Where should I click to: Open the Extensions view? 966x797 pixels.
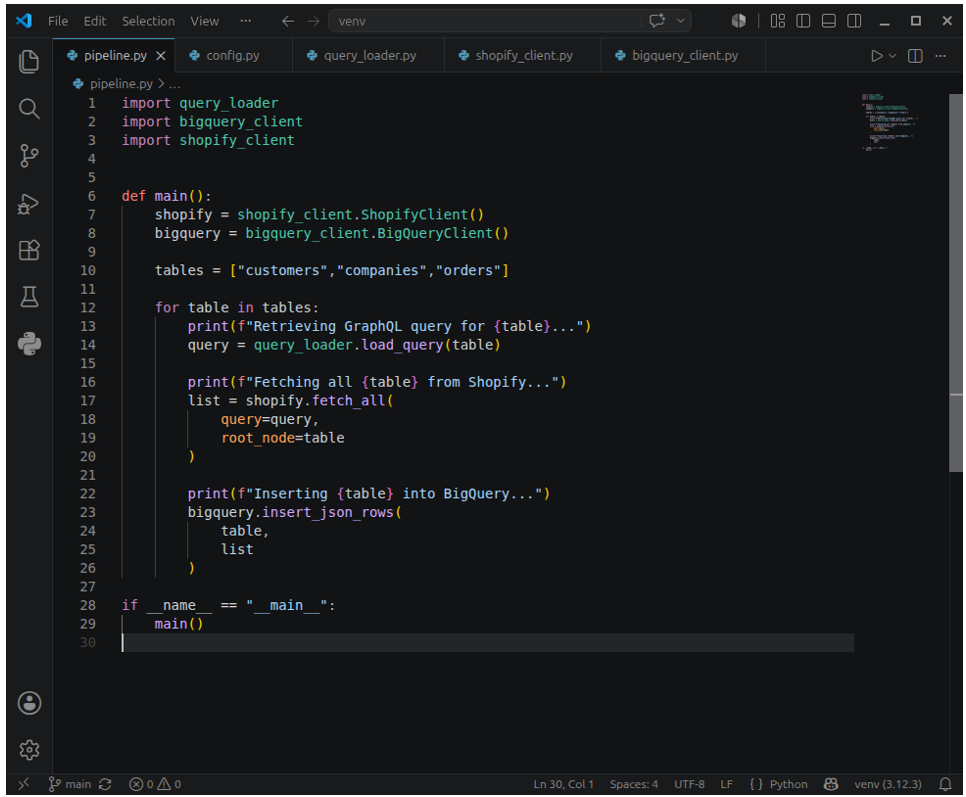point(29,250)
